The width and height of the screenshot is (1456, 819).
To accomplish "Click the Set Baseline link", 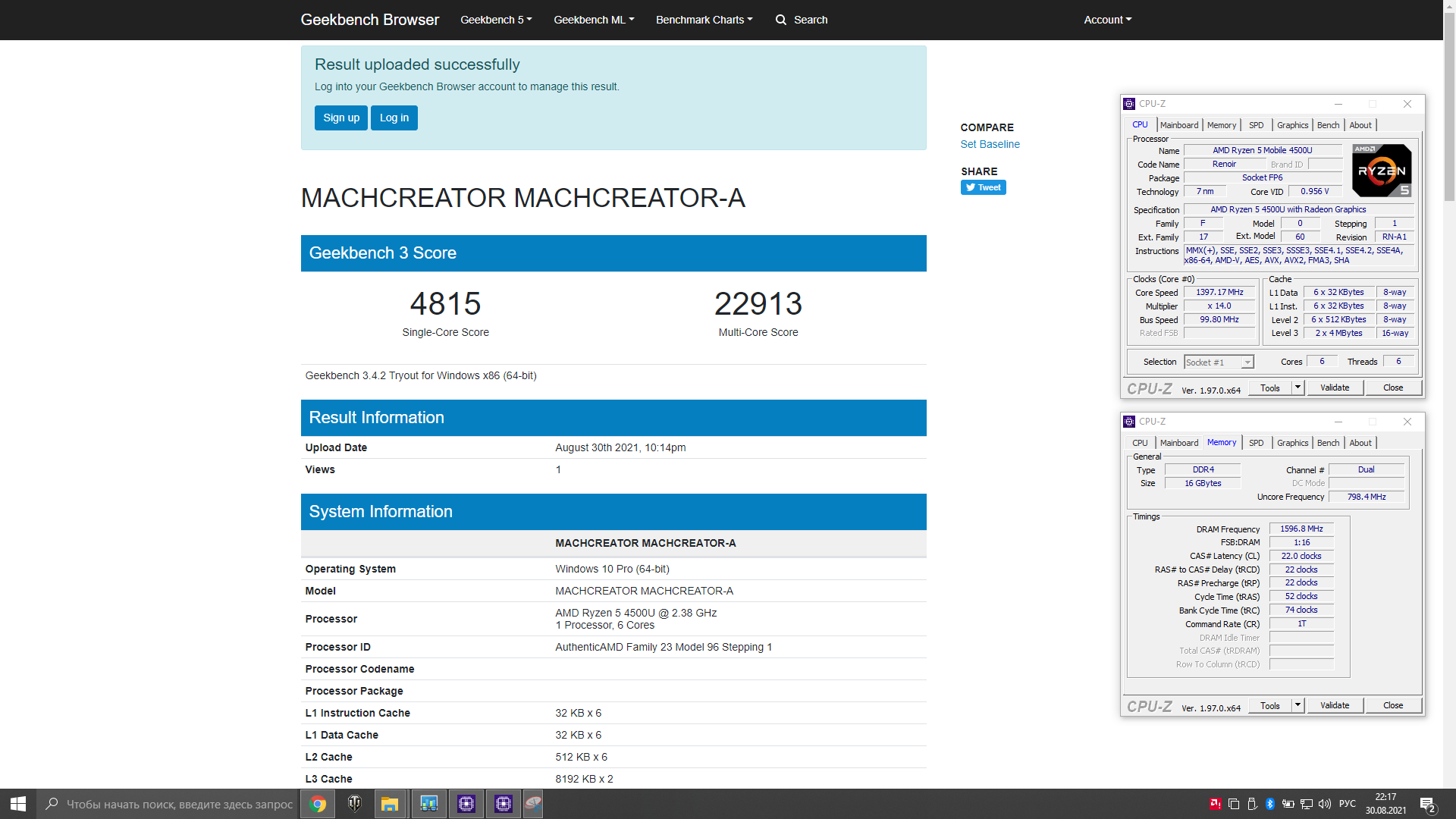I will pos(990,144).
